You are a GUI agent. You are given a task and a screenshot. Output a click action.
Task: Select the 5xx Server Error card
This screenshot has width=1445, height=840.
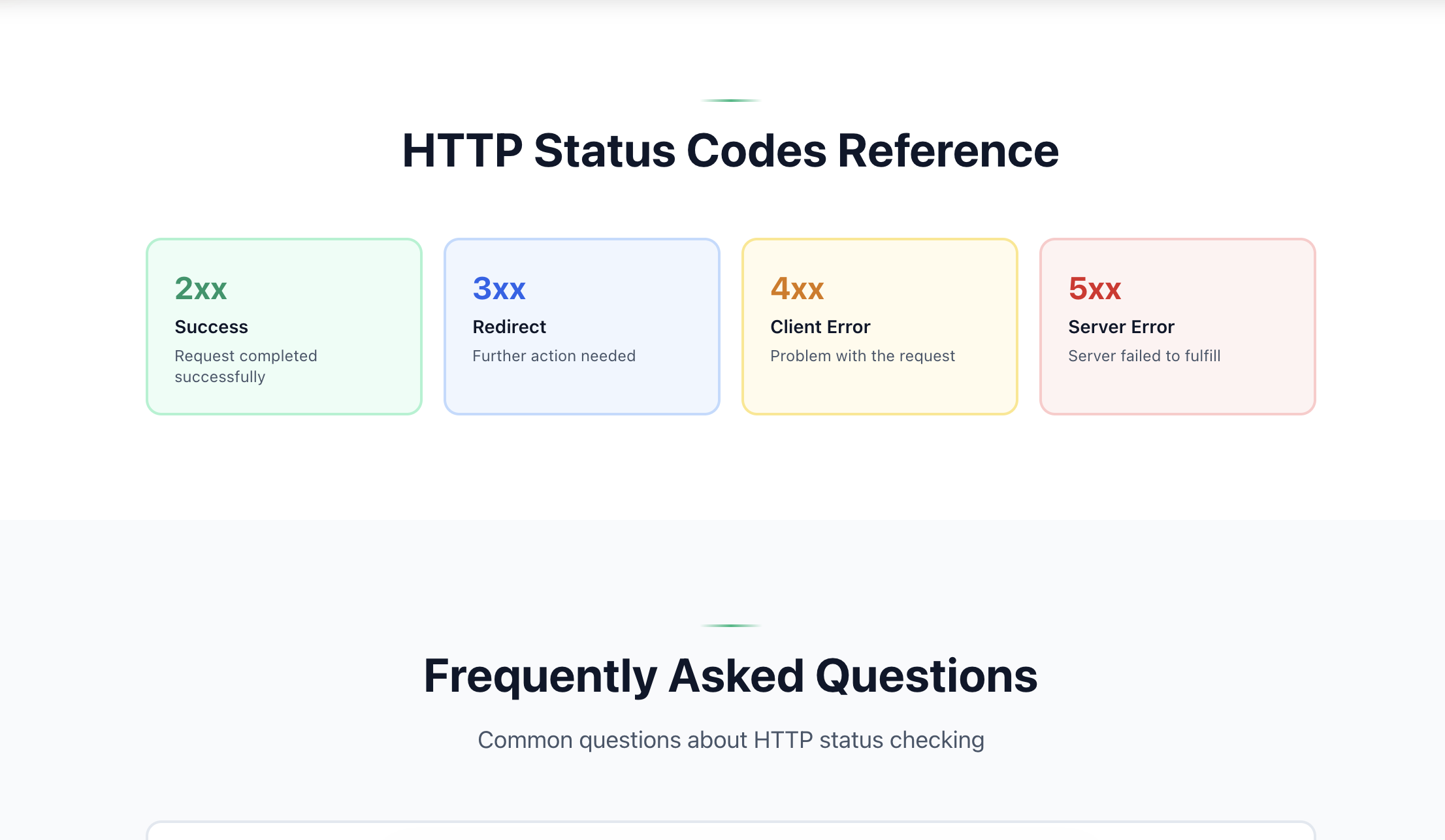coord(1177,325)
